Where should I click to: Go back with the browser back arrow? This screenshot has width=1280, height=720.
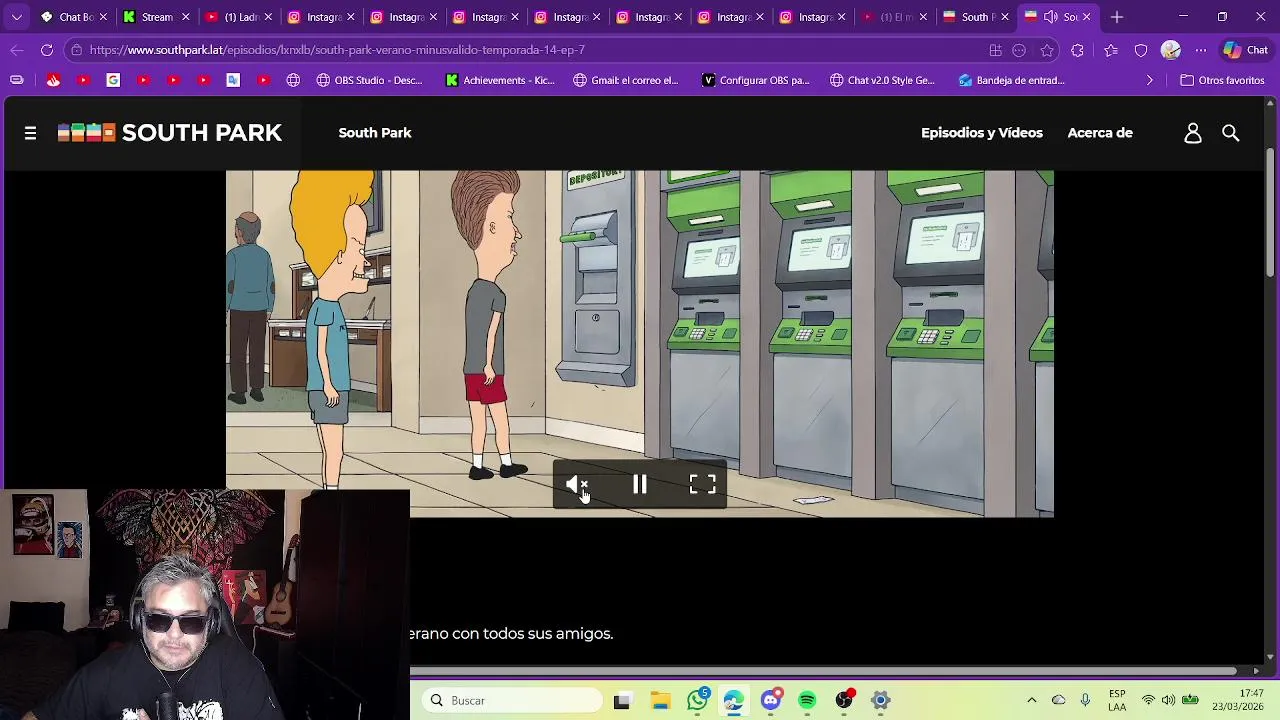click(17, 50)
